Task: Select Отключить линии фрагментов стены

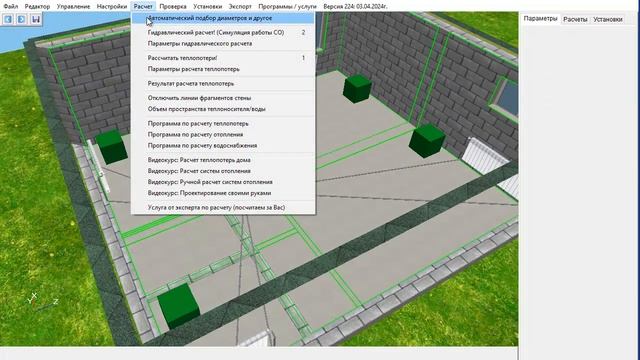Action: 223,98
